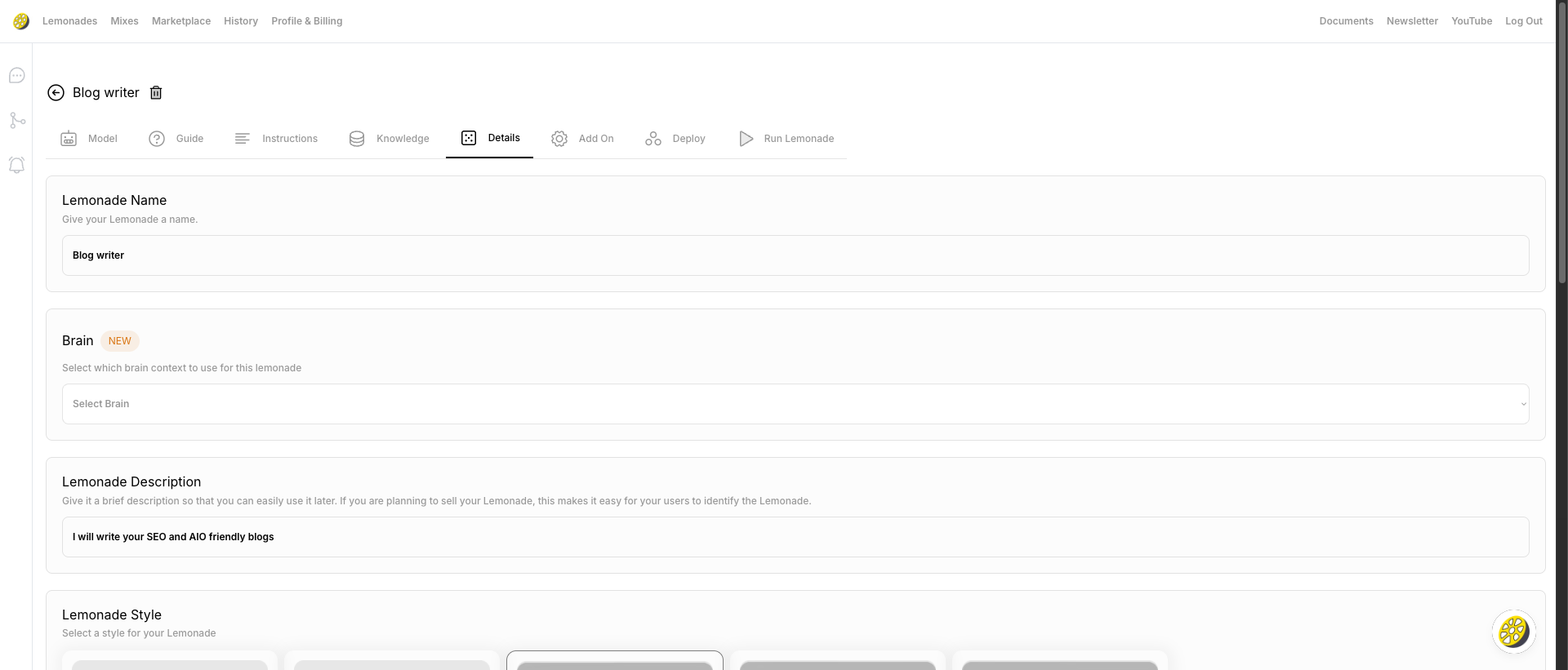The height and width of the screenshot is (670, 1568).
Task: Click the Select Brain dropdown chevron
Action: [x=1523, y=404]
